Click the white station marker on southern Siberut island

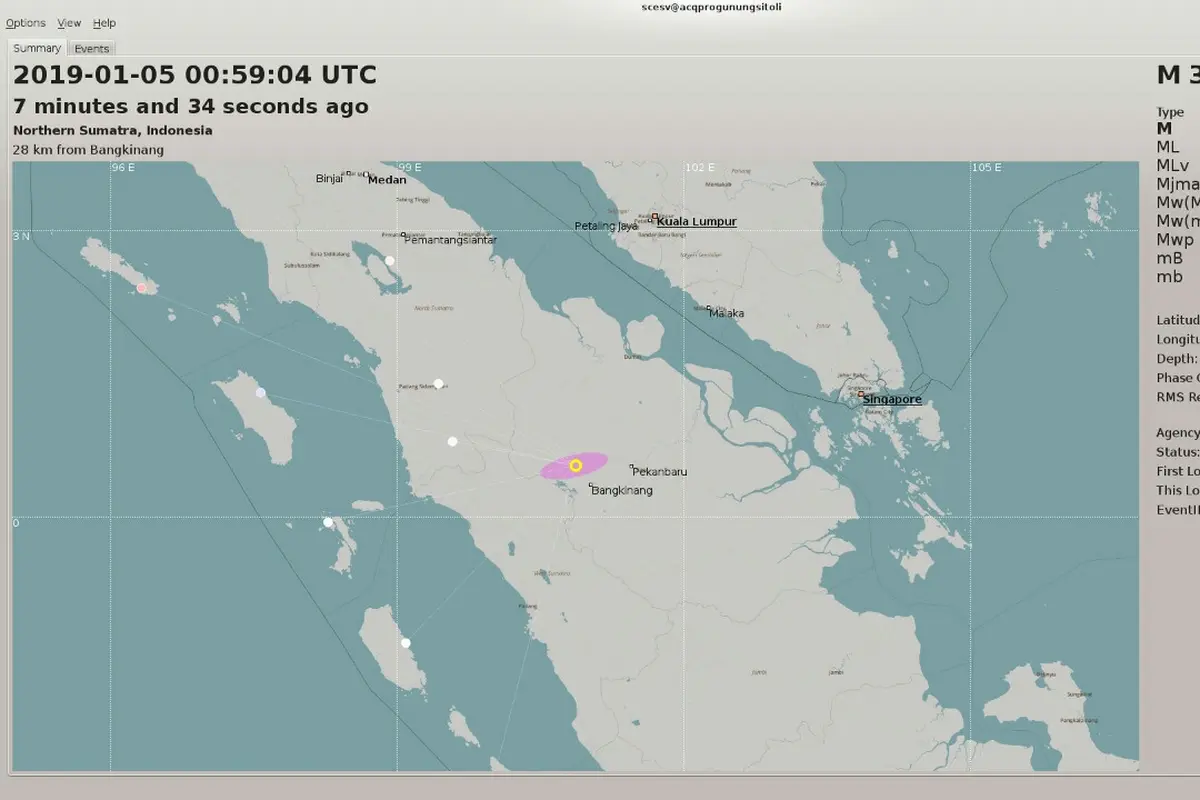point(406,643)
